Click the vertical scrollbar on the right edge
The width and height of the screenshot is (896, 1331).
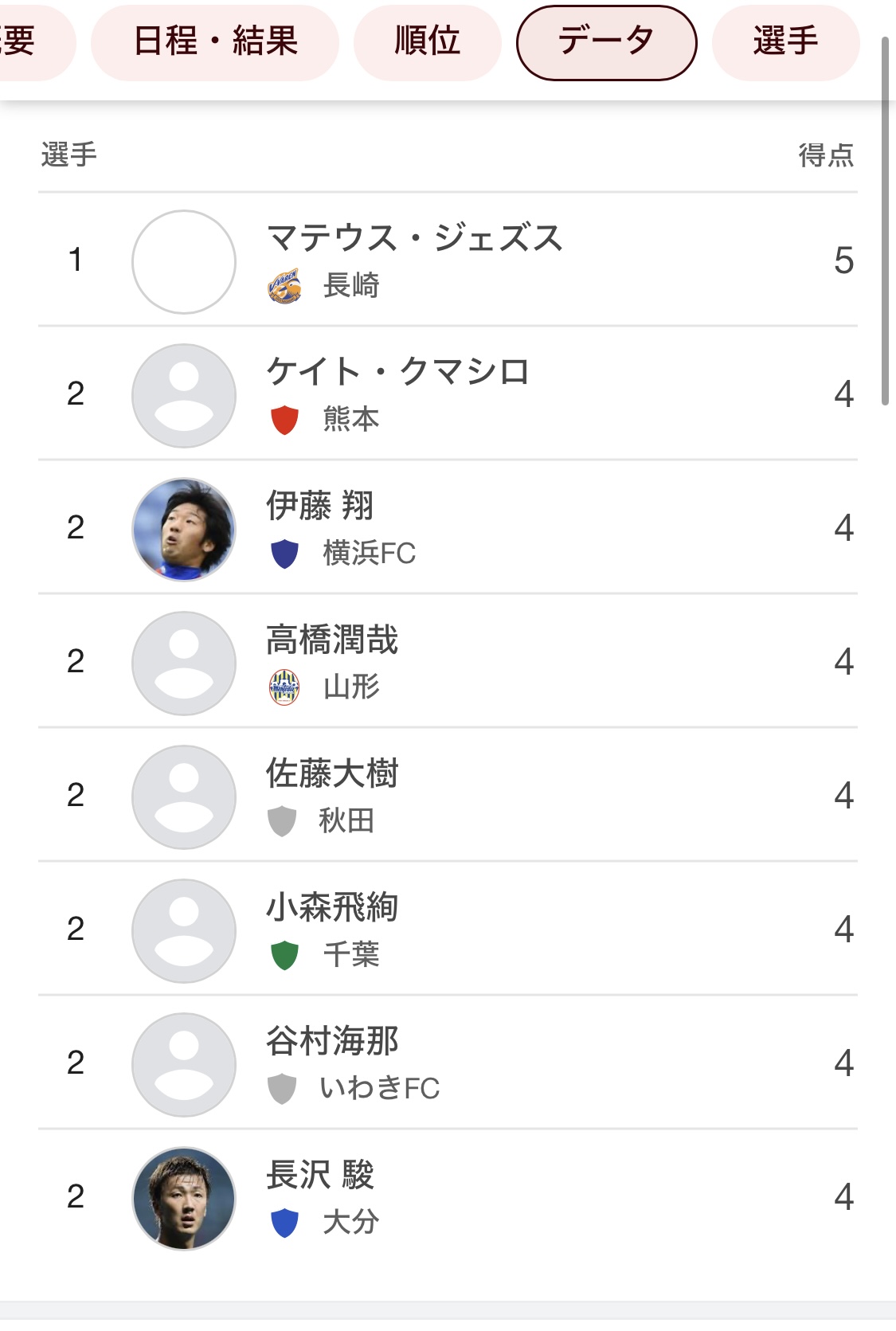point(885,221)
